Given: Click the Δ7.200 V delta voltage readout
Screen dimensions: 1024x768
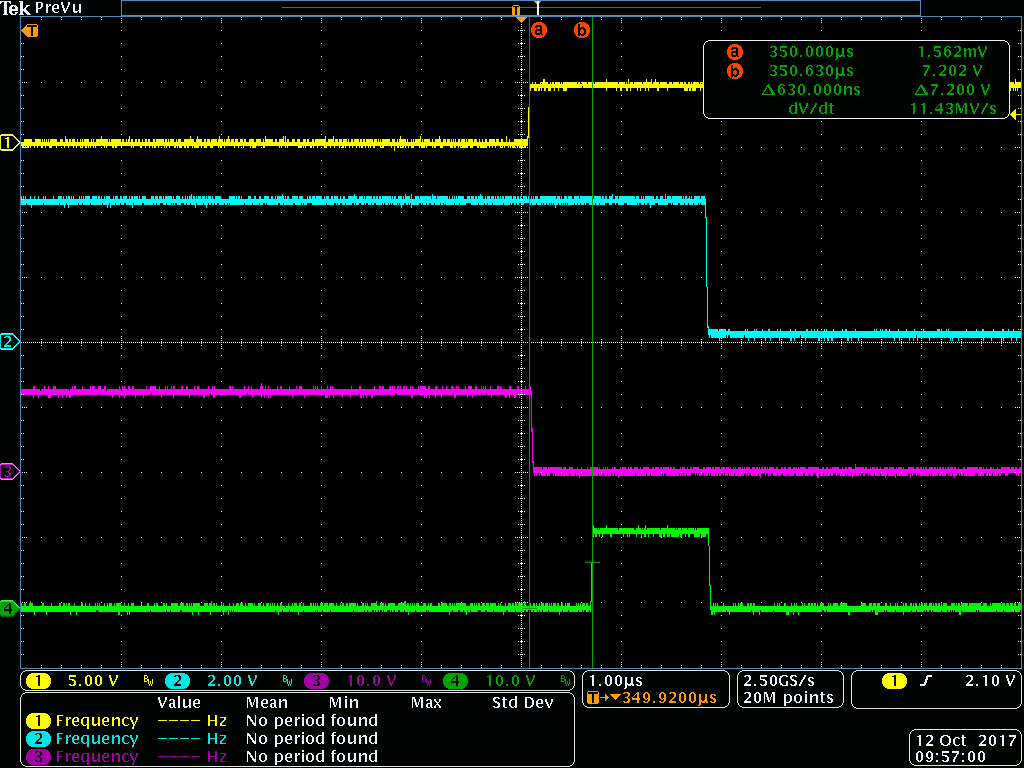Looking at the screenshot, I should click(x=952, y=90).
